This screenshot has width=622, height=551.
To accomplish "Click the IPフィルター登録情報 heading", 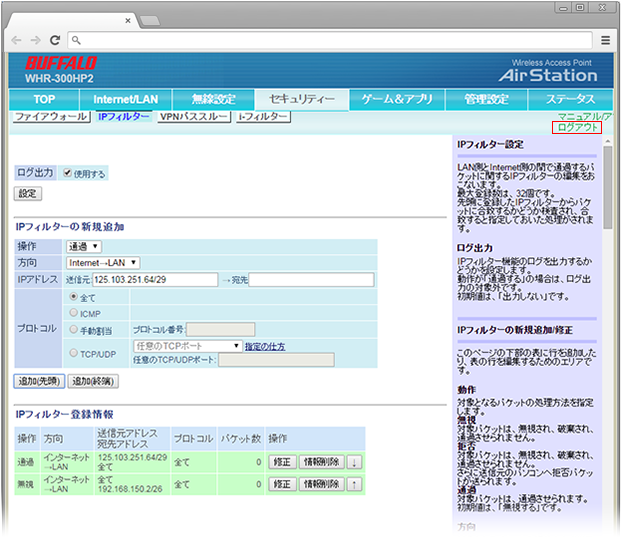I will 64,415.
